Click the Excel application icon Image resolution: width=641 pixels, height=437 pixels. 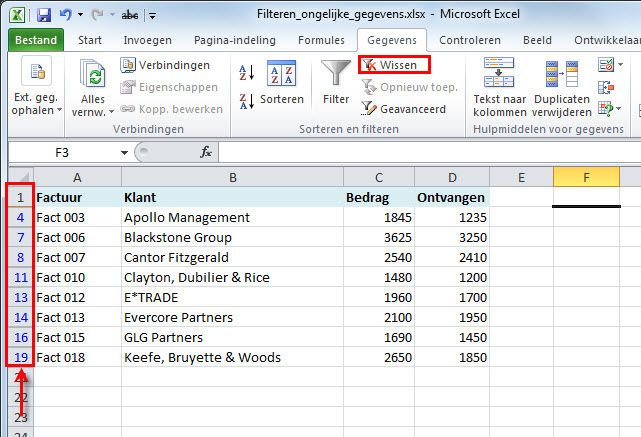click(17, 15)
